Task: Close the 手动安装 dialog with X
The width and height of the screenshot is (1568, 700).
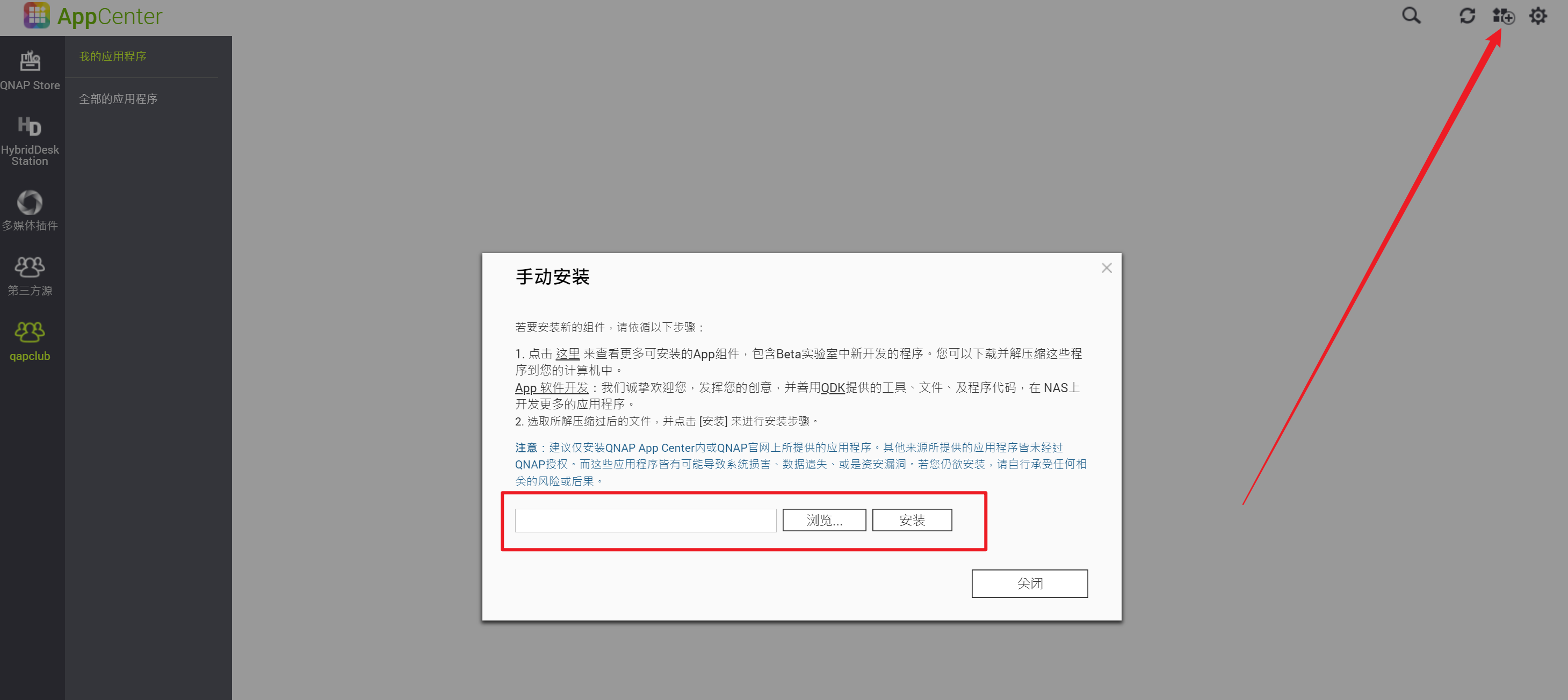Action: click(1106, 268)
